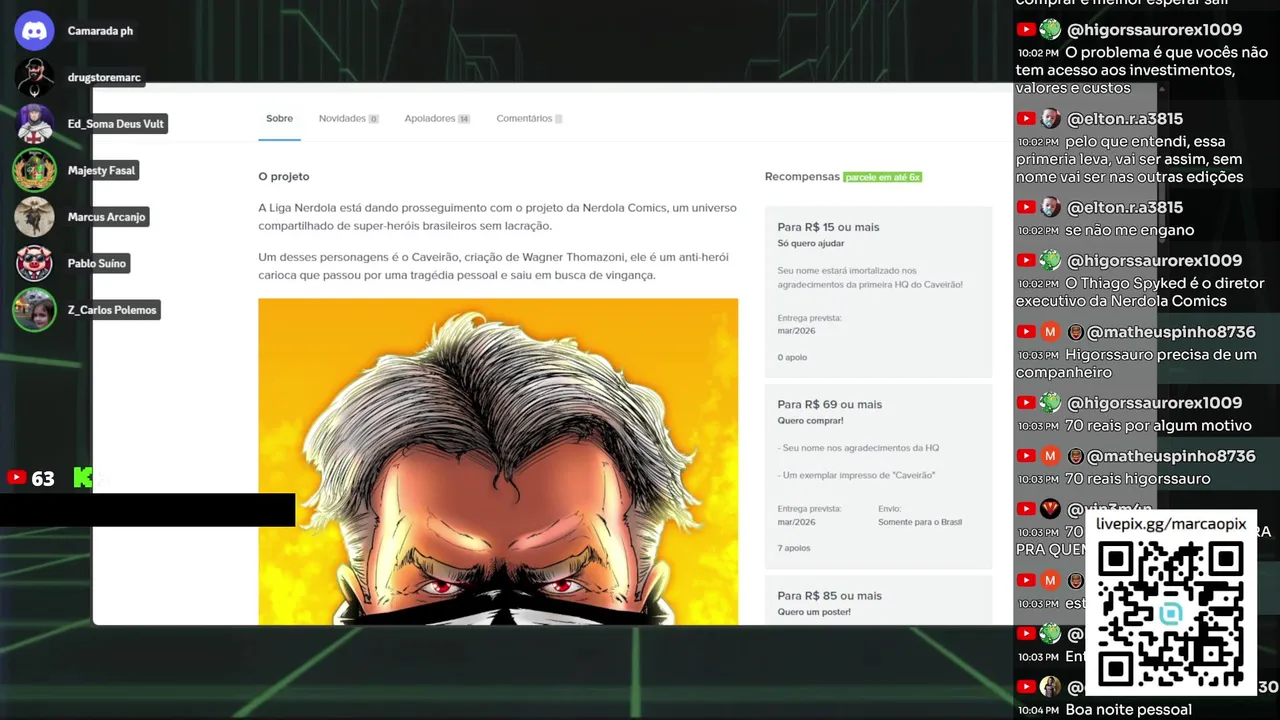Select Ed_Soma Deus Vult's avatar
The image size is (1280, 720).
(x=34, y=123)
